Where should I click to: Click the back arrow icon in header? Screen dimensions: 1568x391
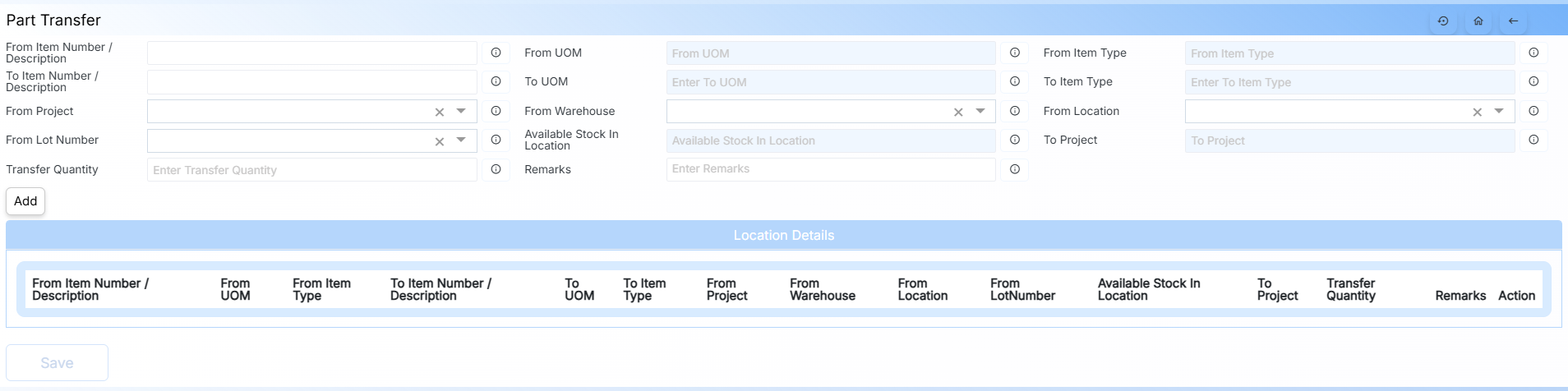[1513, 21]
